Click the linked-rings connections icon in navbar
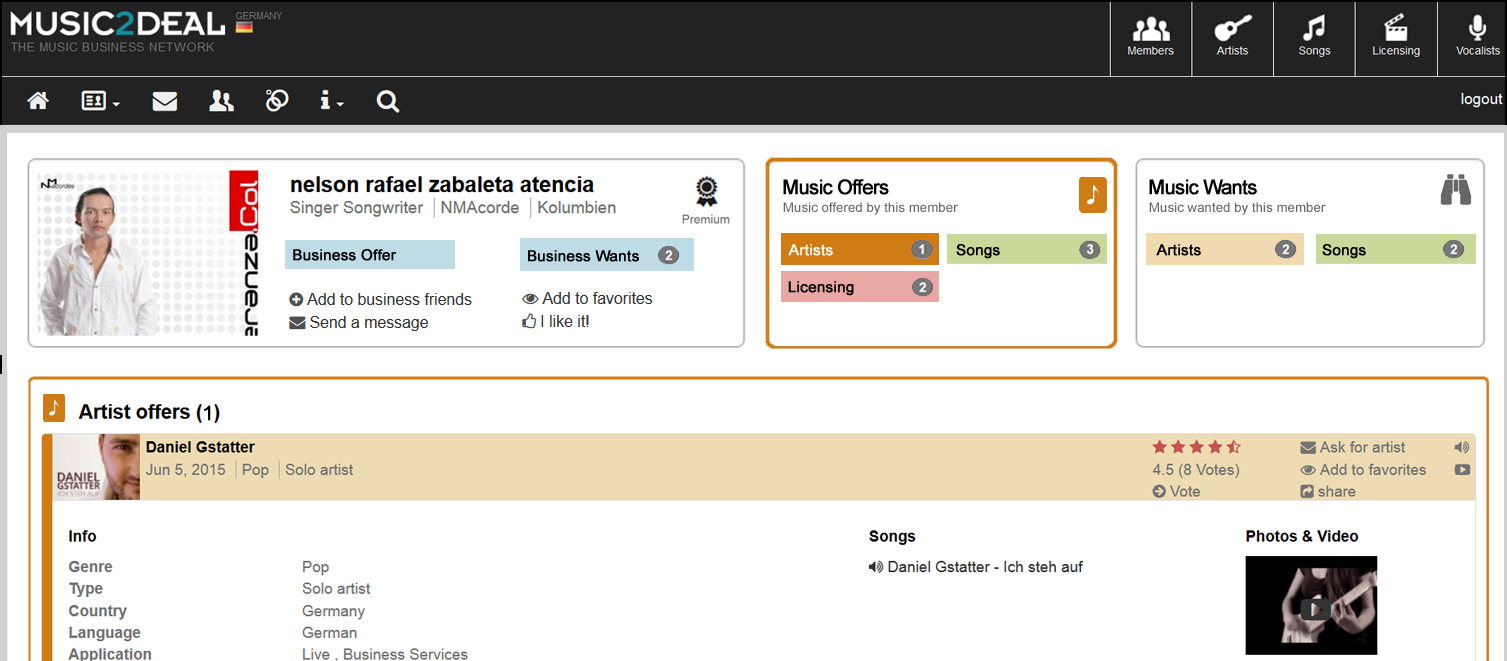The image size is (1507, 661). (x=277, y=101)
